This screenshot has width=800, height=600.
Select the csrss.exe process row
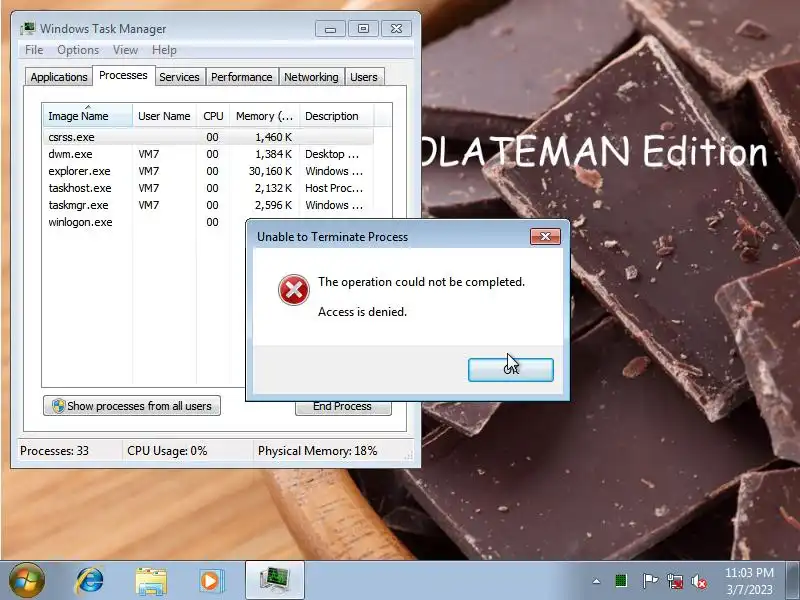pyautogui.click(x=208, y=137)
